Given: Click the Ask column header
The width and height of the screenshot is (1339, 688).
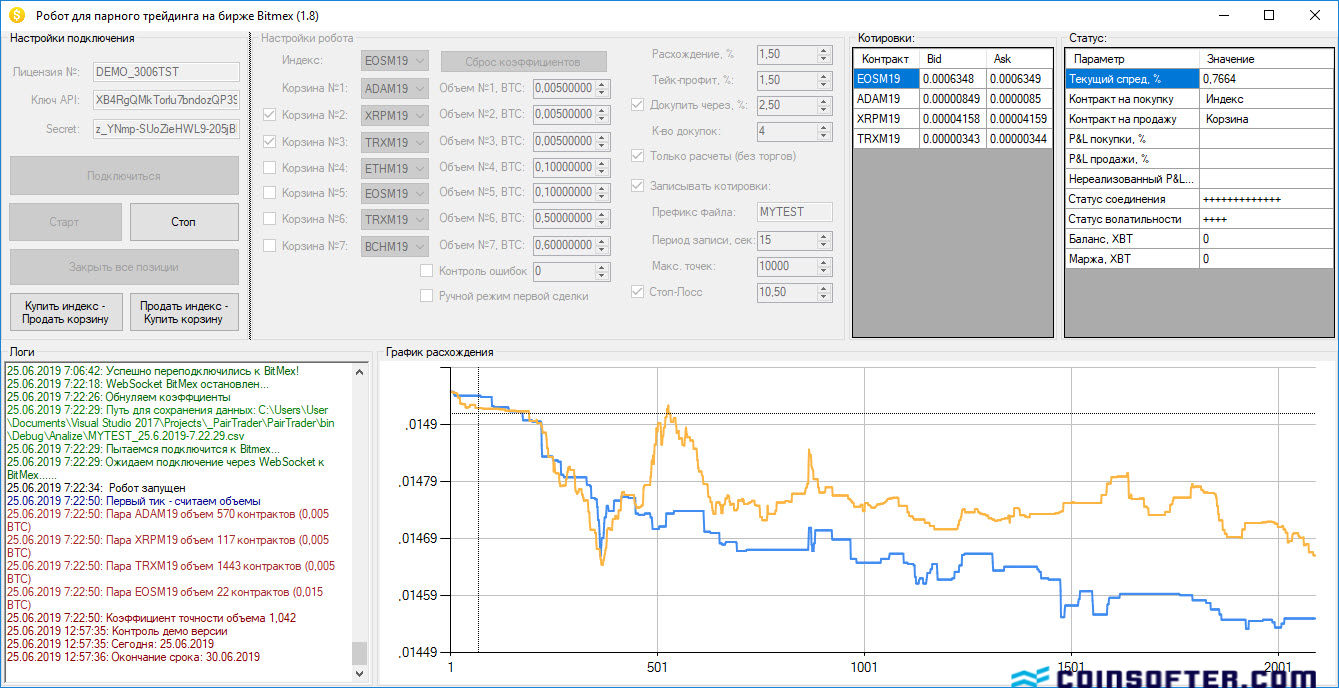Looking at the screenshot, I should (1019, 59).
